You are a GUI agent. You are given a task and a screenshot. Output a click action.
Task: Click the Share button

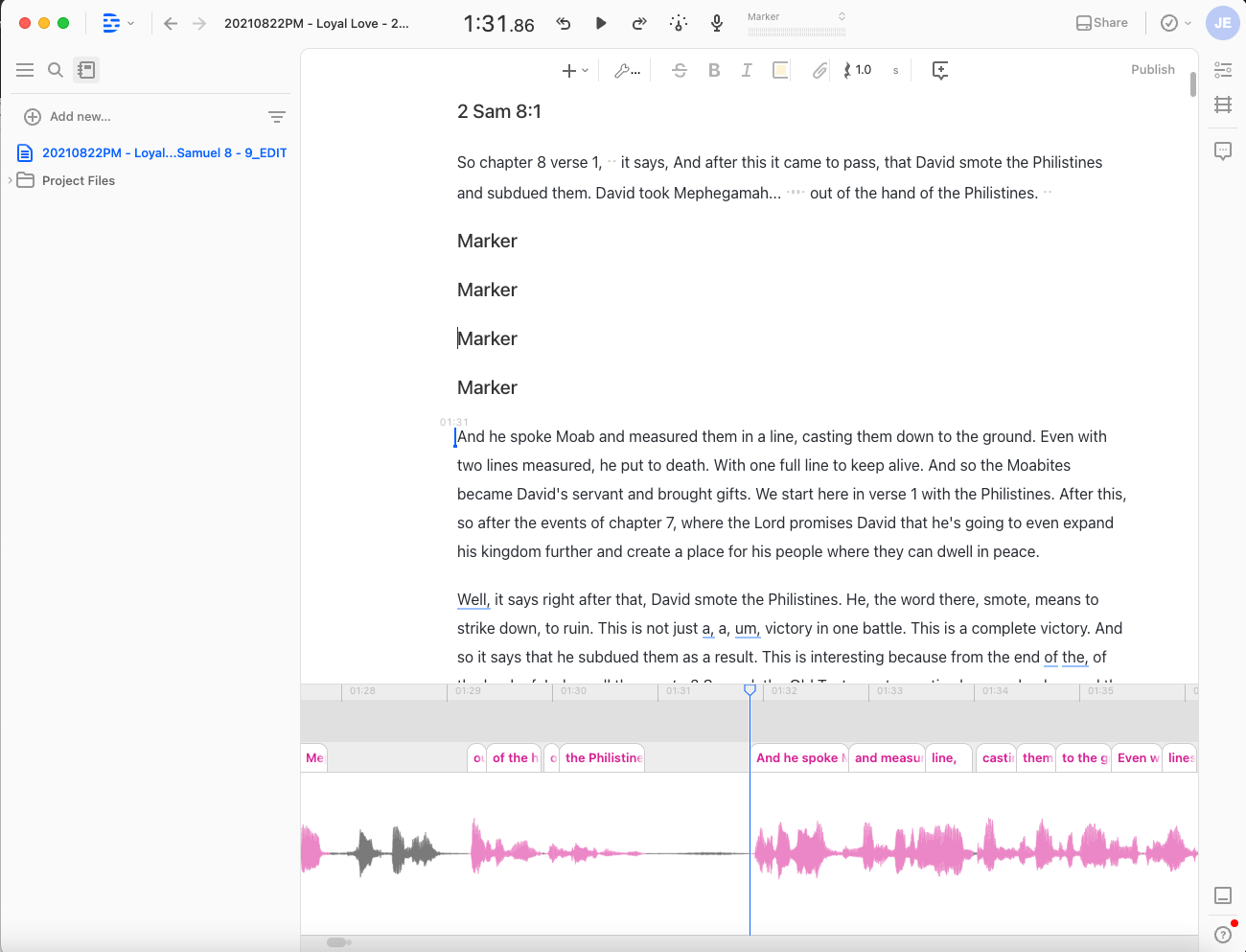(x=1102, y=23)
